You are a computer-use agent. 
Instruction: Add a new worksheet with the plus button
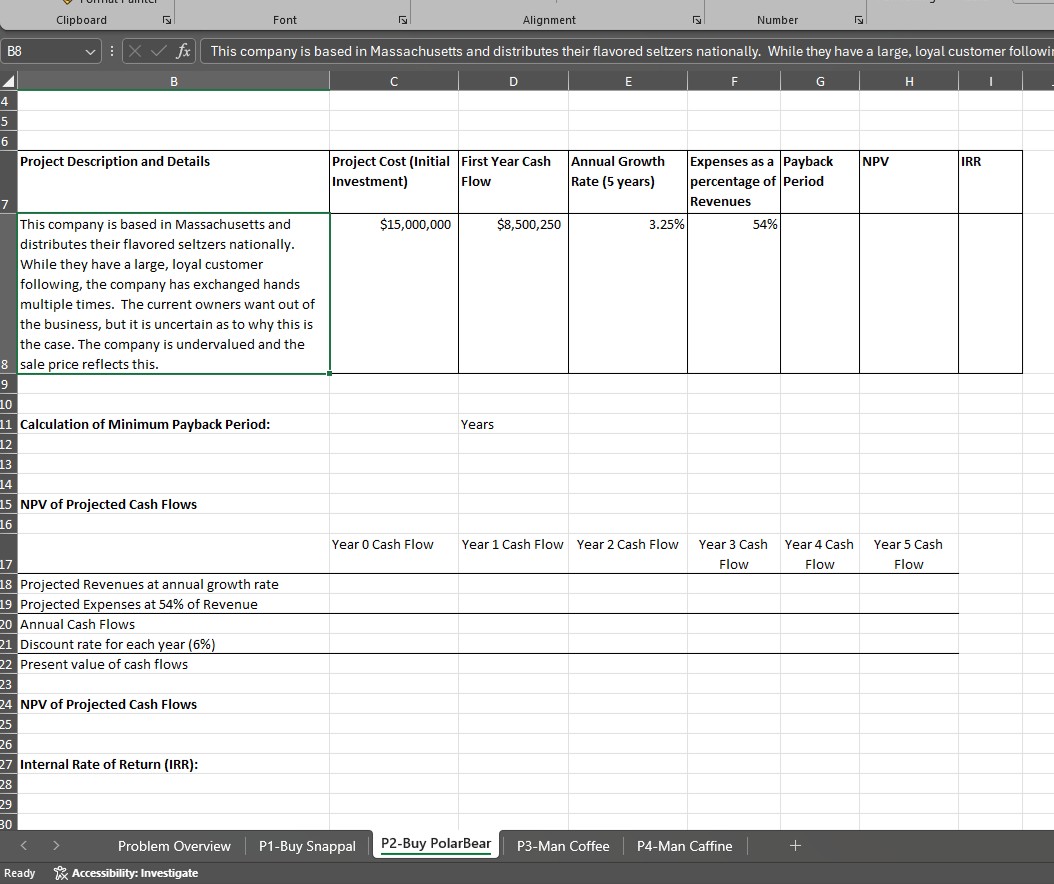[x=793, y=846]
